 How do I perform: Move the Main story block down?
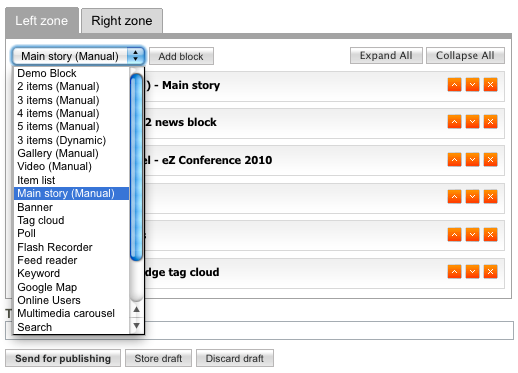pyautogui.click(x=472, y=85)
